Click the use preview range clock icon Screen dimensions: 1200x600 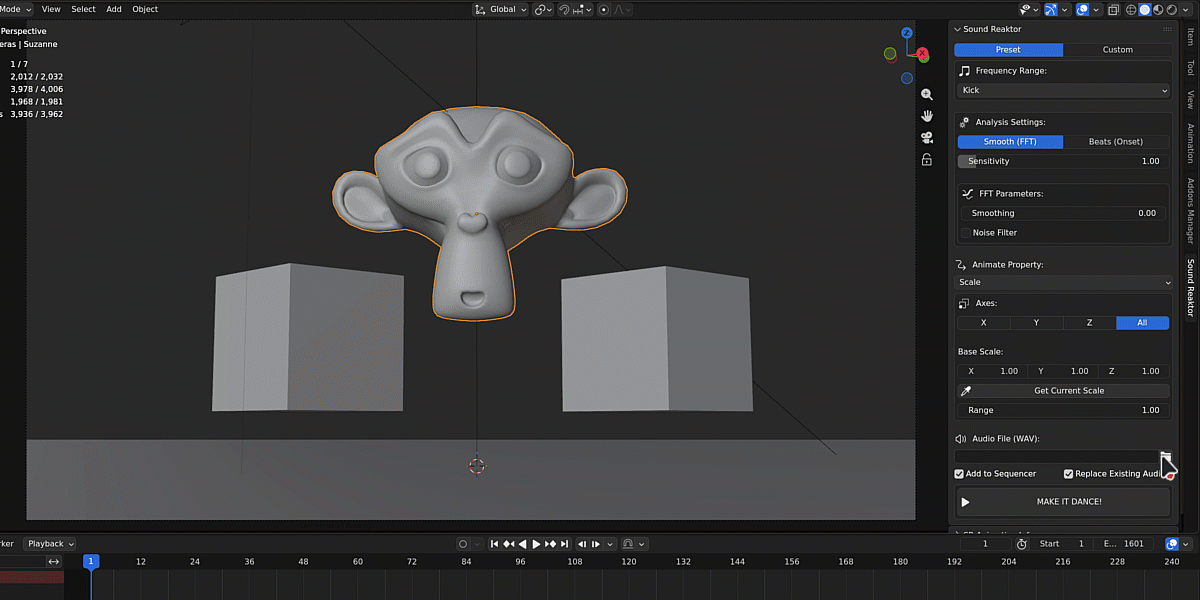(1022, 544)
